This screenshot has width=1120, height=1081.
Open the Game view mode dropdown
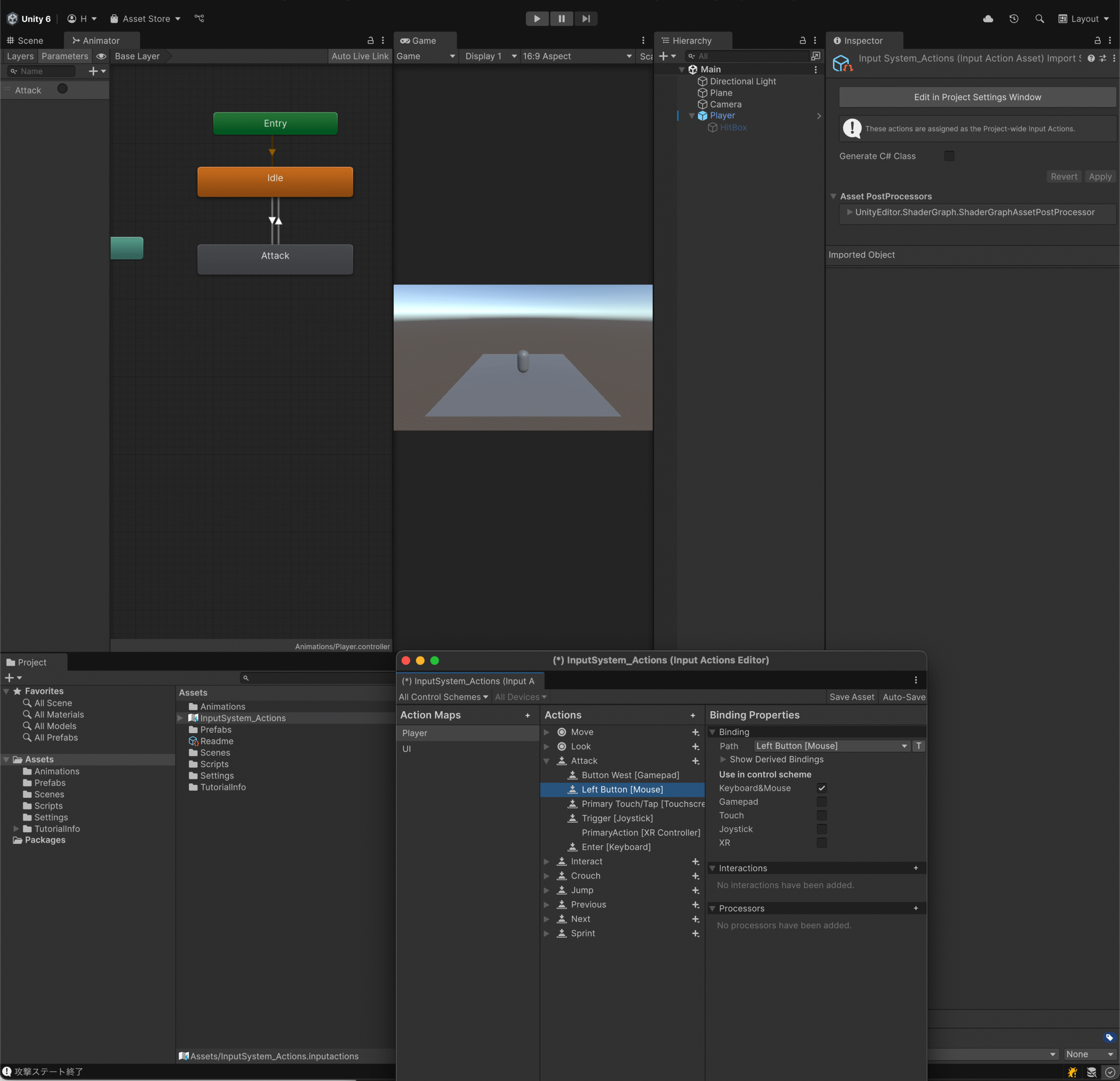[x=425, y=56]
